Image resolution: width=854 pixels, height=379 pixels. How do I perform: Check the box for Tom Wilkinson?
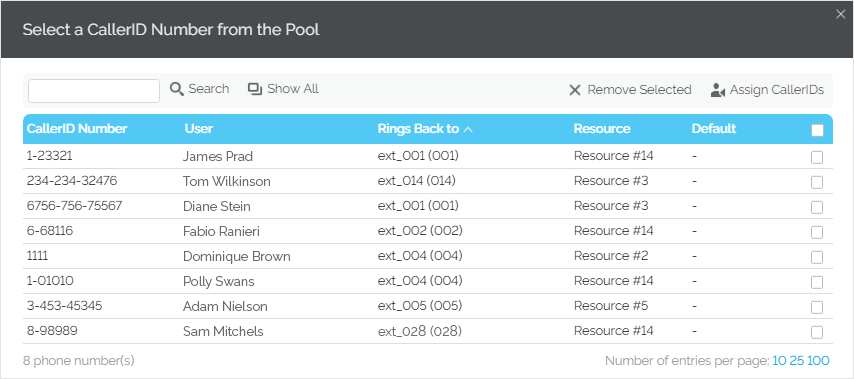click(x=817, y=182)
